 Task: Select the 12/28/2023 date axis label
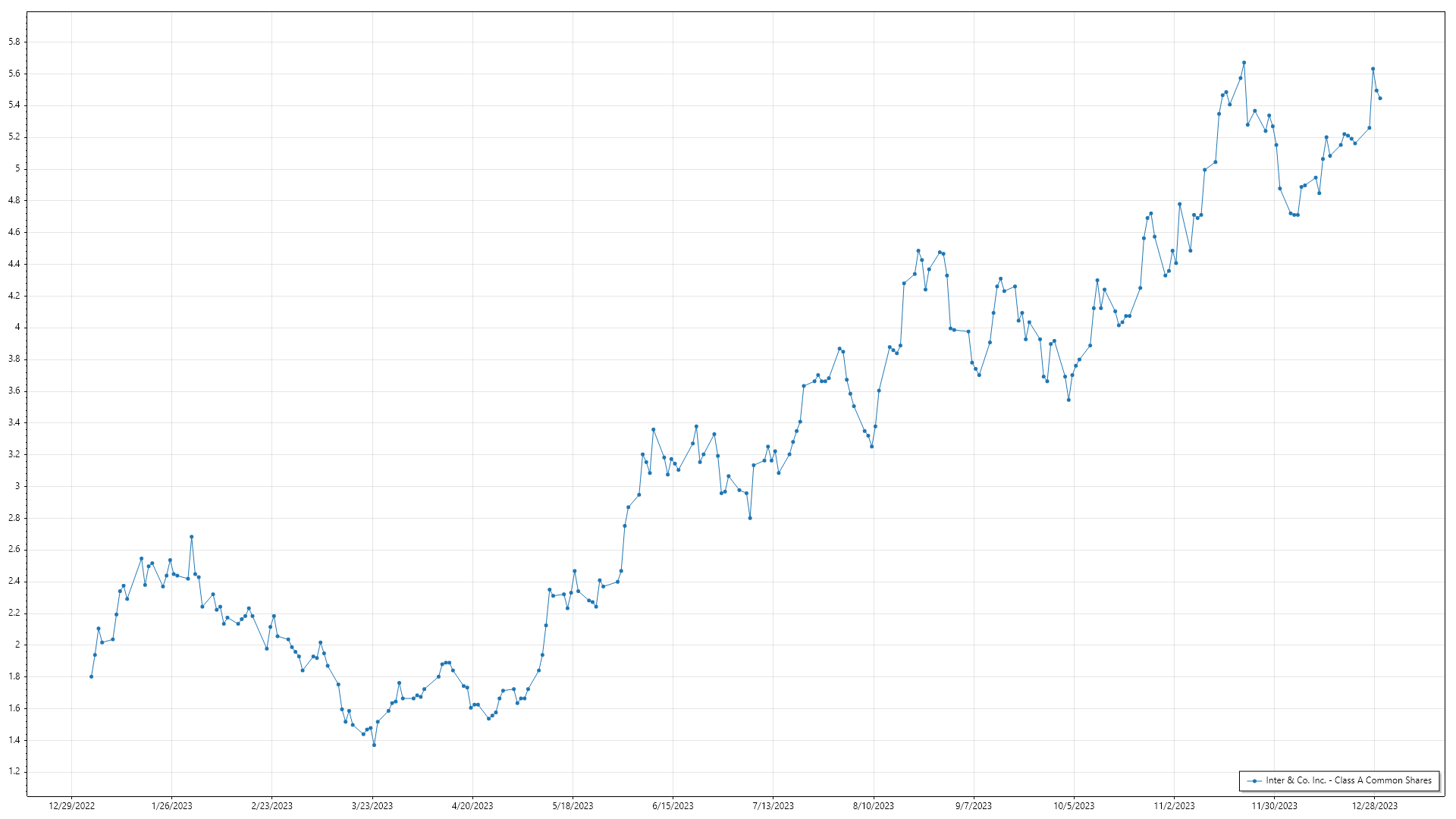1374,806
